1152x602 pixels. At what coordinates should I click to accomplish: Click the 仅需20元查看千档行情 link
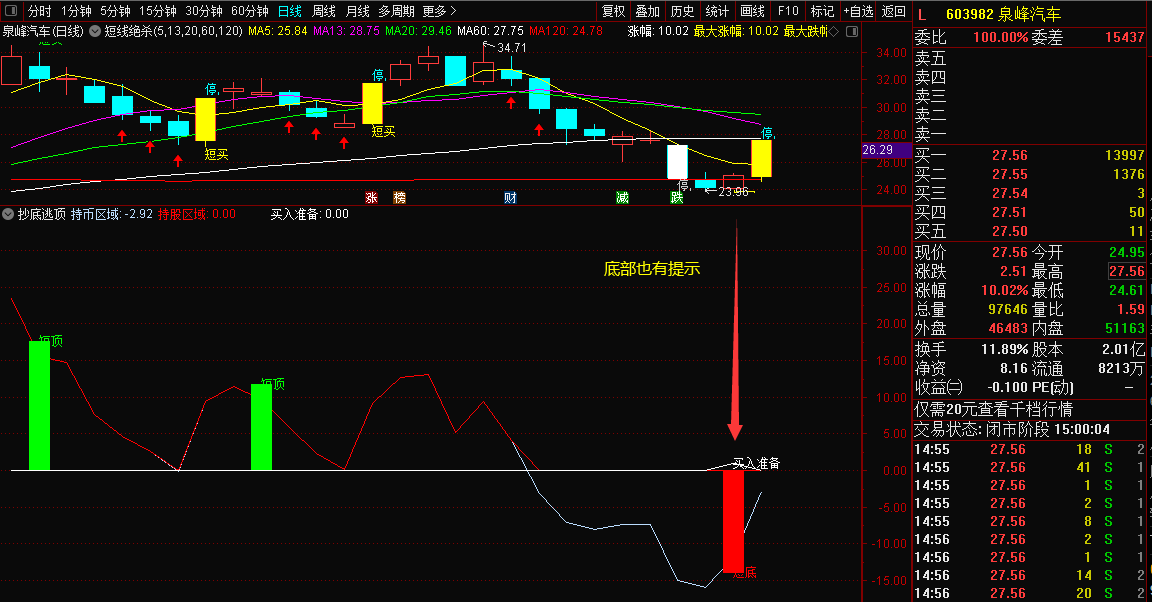coord(993,409)
